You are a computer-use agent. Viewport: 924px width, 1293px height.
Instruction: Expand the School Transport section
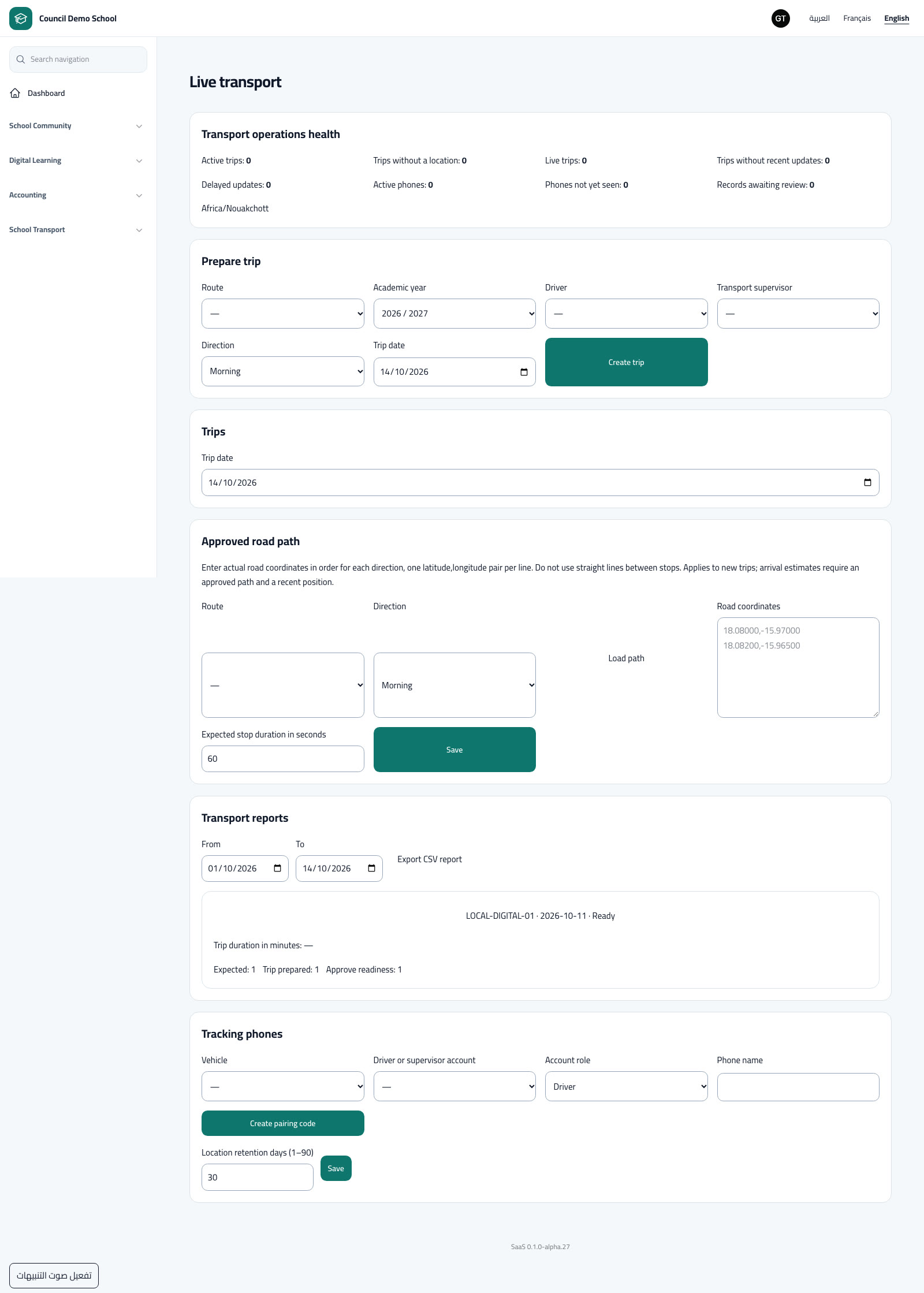(76, 230)
